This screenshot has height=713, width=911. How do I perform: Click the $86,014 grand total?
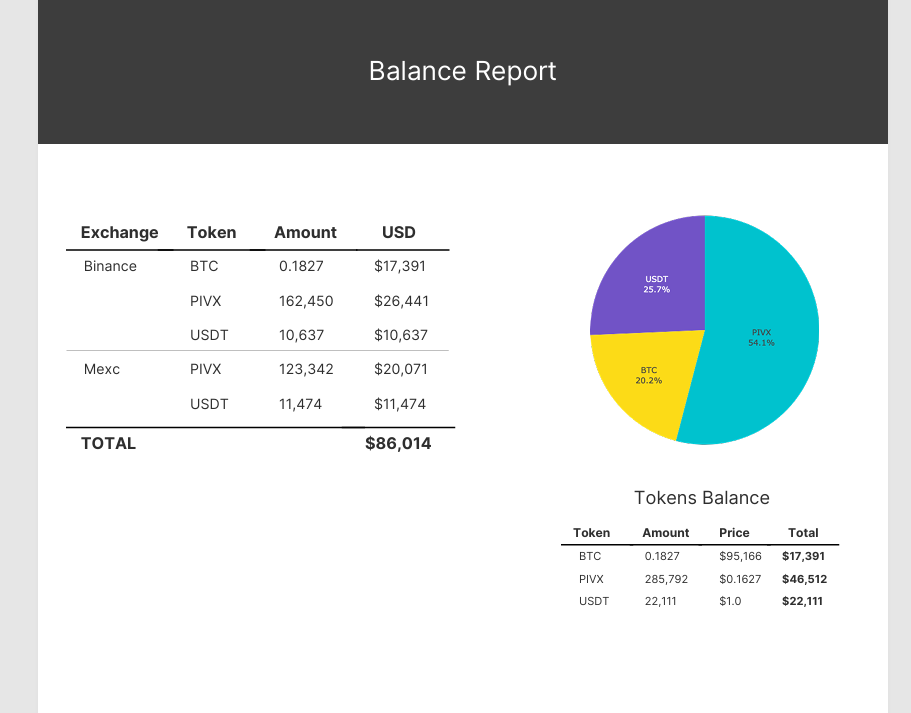tap(398, 443)
